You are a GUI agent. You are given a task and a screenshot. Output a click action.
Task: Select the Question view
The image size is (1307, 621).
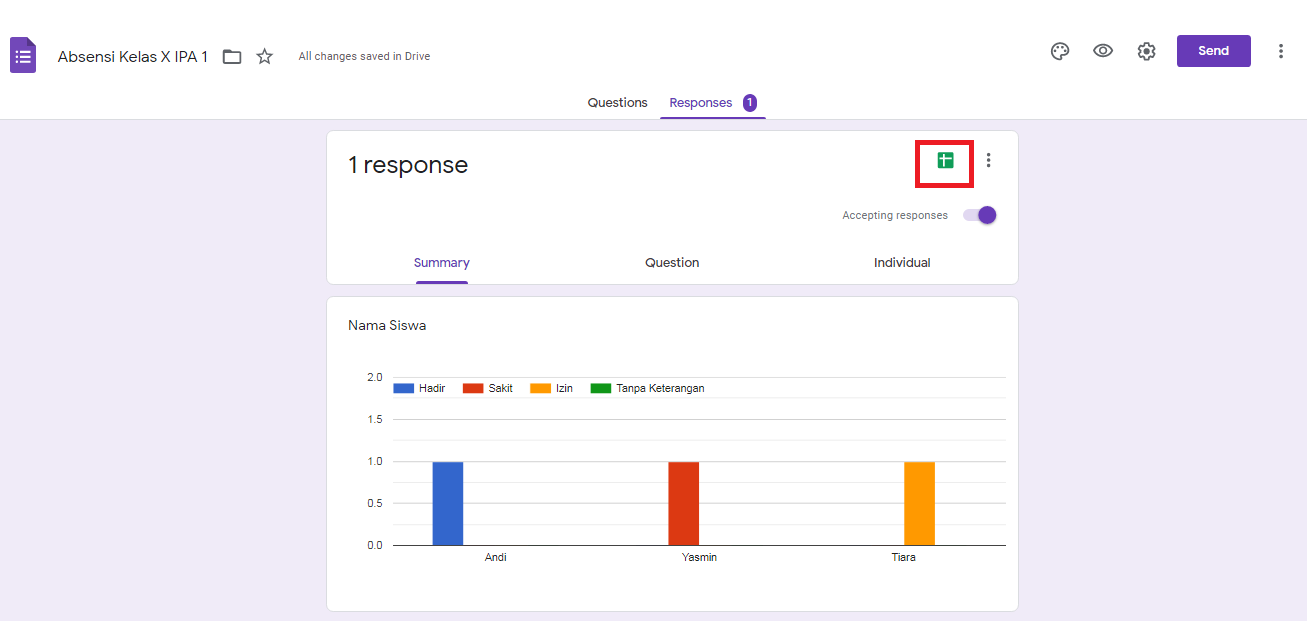click(671, 262)
